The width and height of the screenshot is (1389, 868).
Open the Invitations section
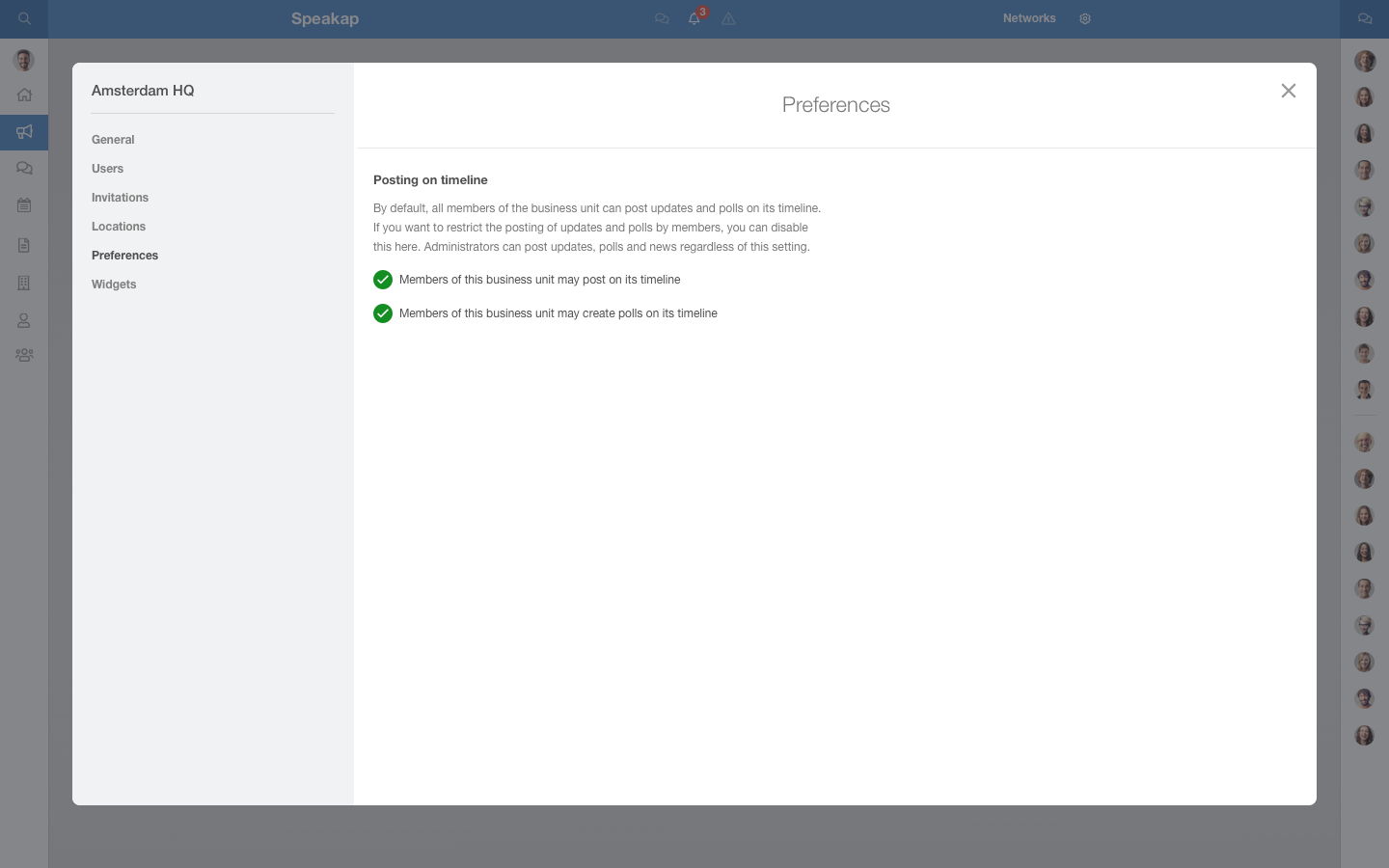pyautogui.click(x=120, y=198)
